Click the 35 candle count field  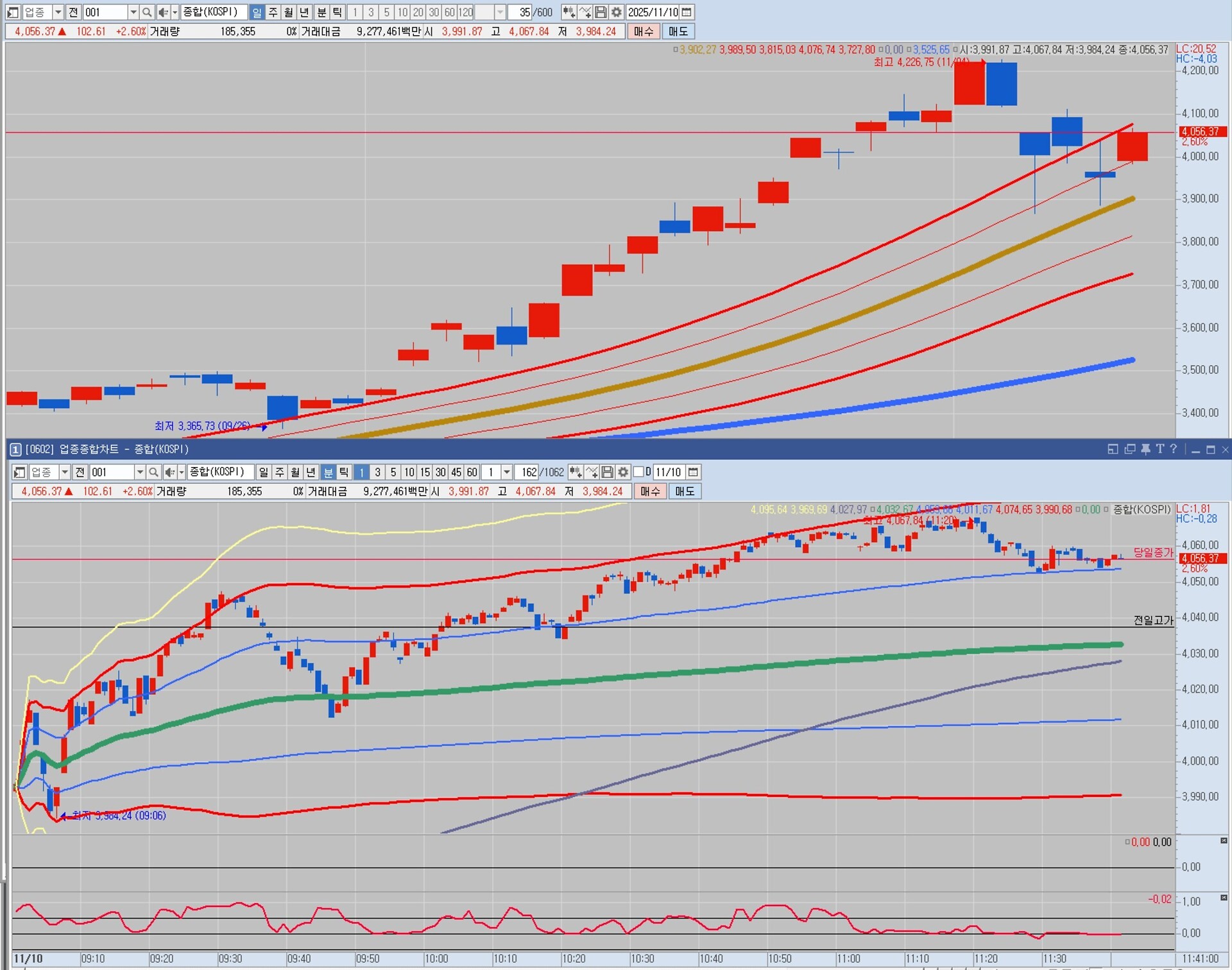tap(521, 12)
